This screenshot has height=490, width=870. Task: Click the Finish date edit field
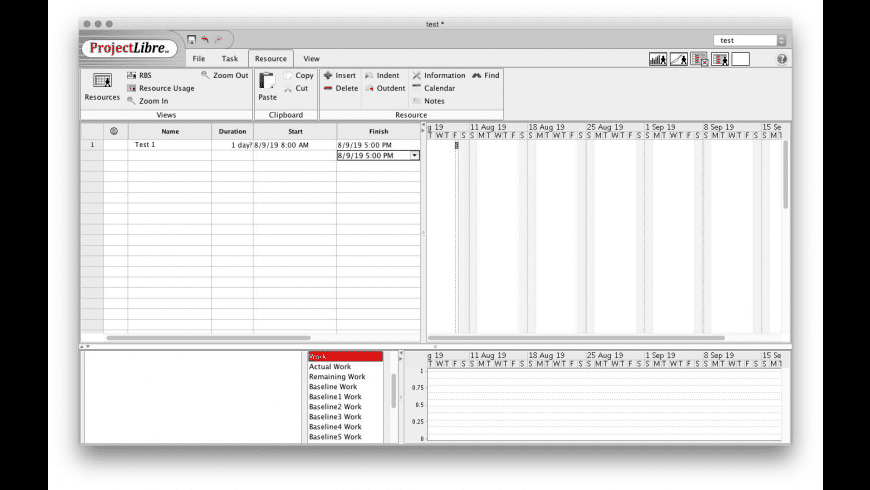[373, 155]
